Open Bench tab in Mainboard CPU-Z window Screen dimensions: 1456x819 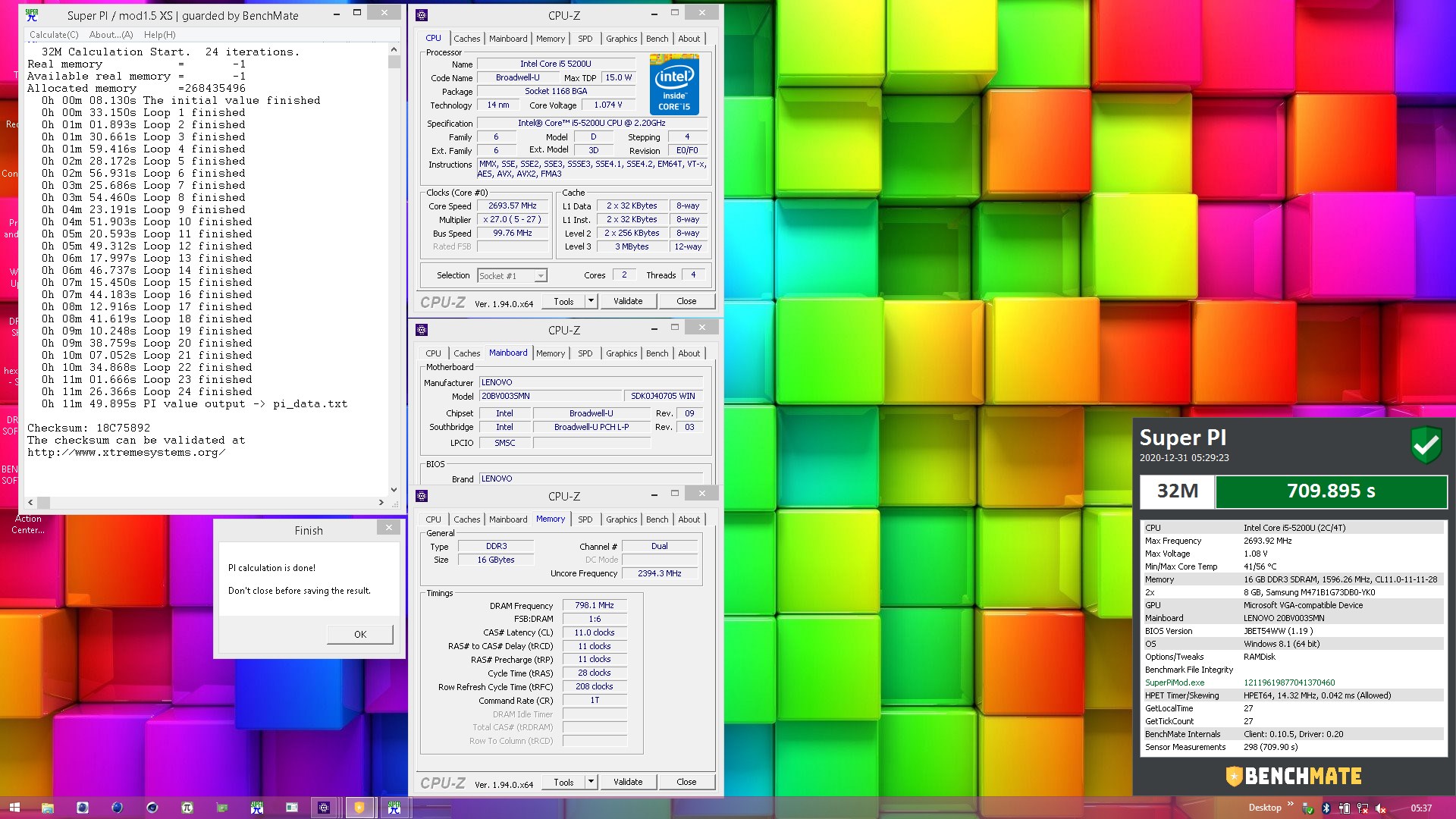[x=657, y=353]
